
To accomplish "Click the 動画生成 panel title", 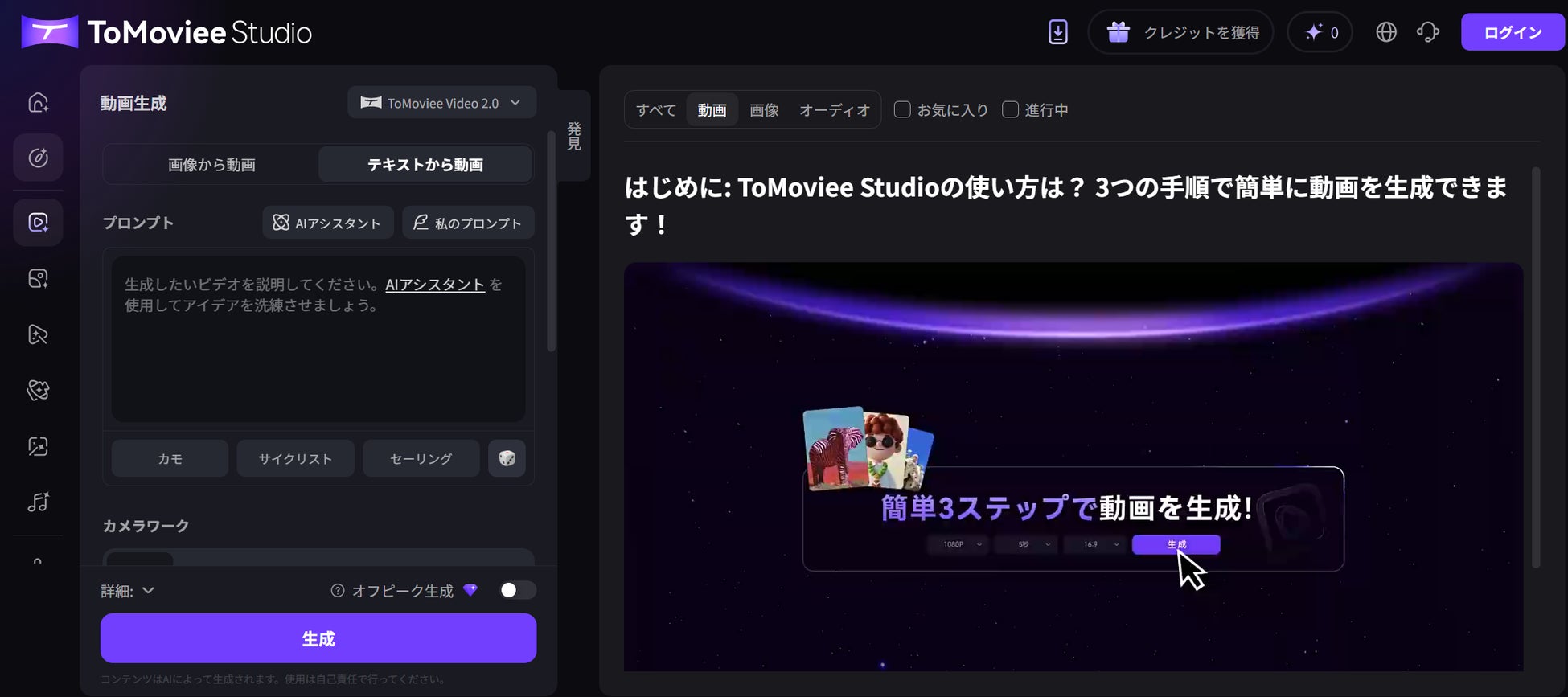I will (x=133, y=103).
